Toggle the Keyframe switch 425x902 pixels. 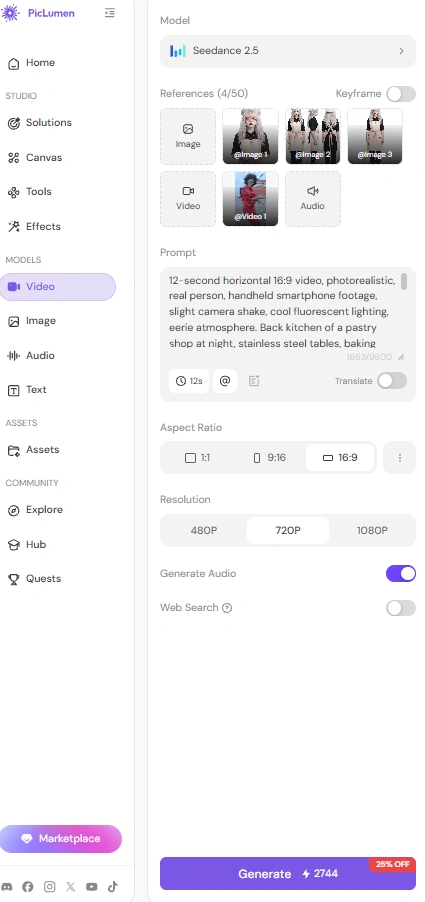click(x=400, y=94)
